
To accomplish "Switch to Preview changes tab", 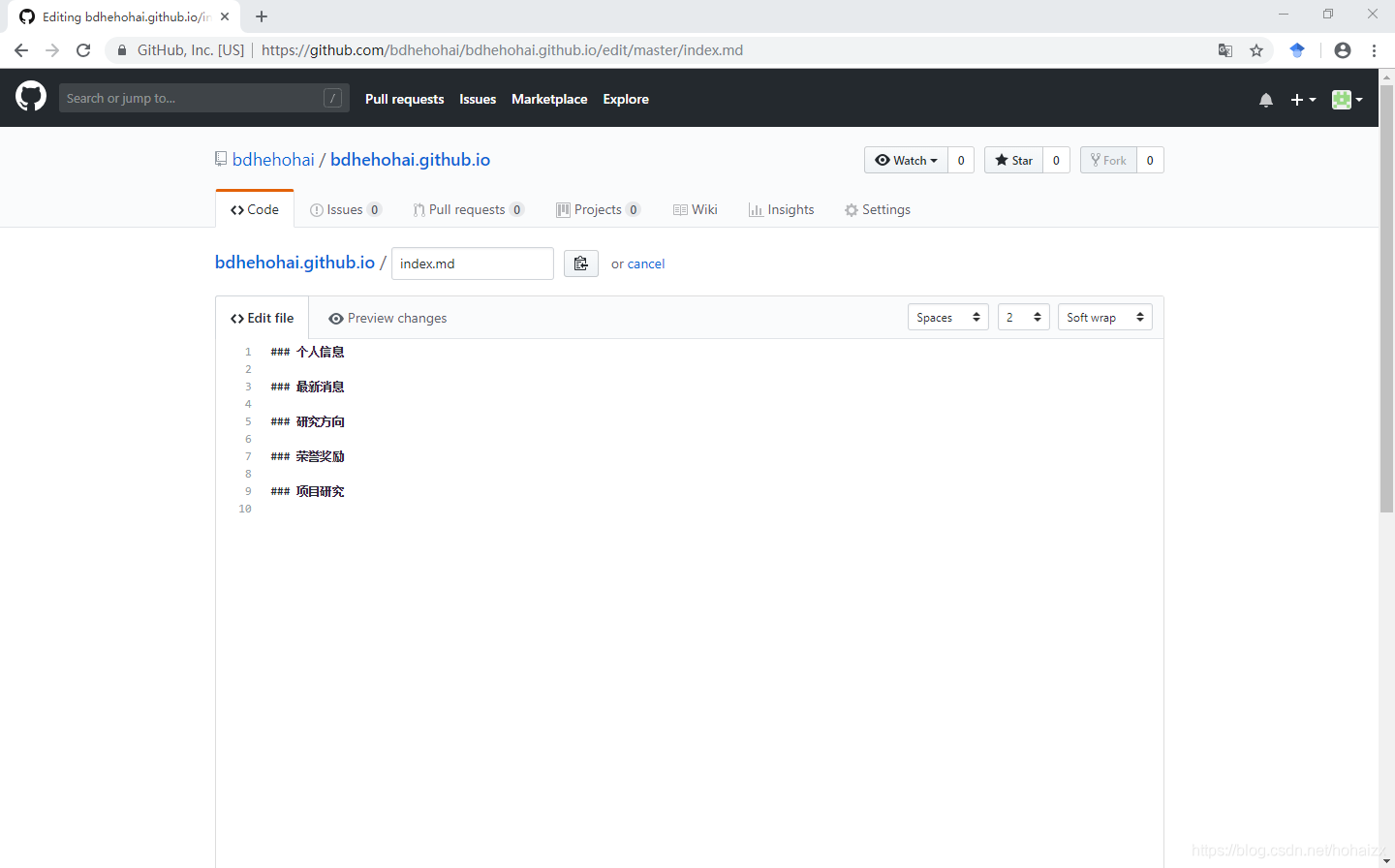I will pos(387,318).
